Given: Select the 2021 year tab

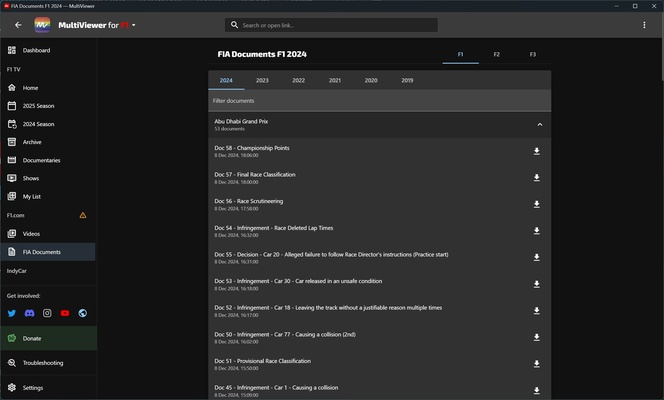Looking at the screenshot, I should [x=335, y=80].
